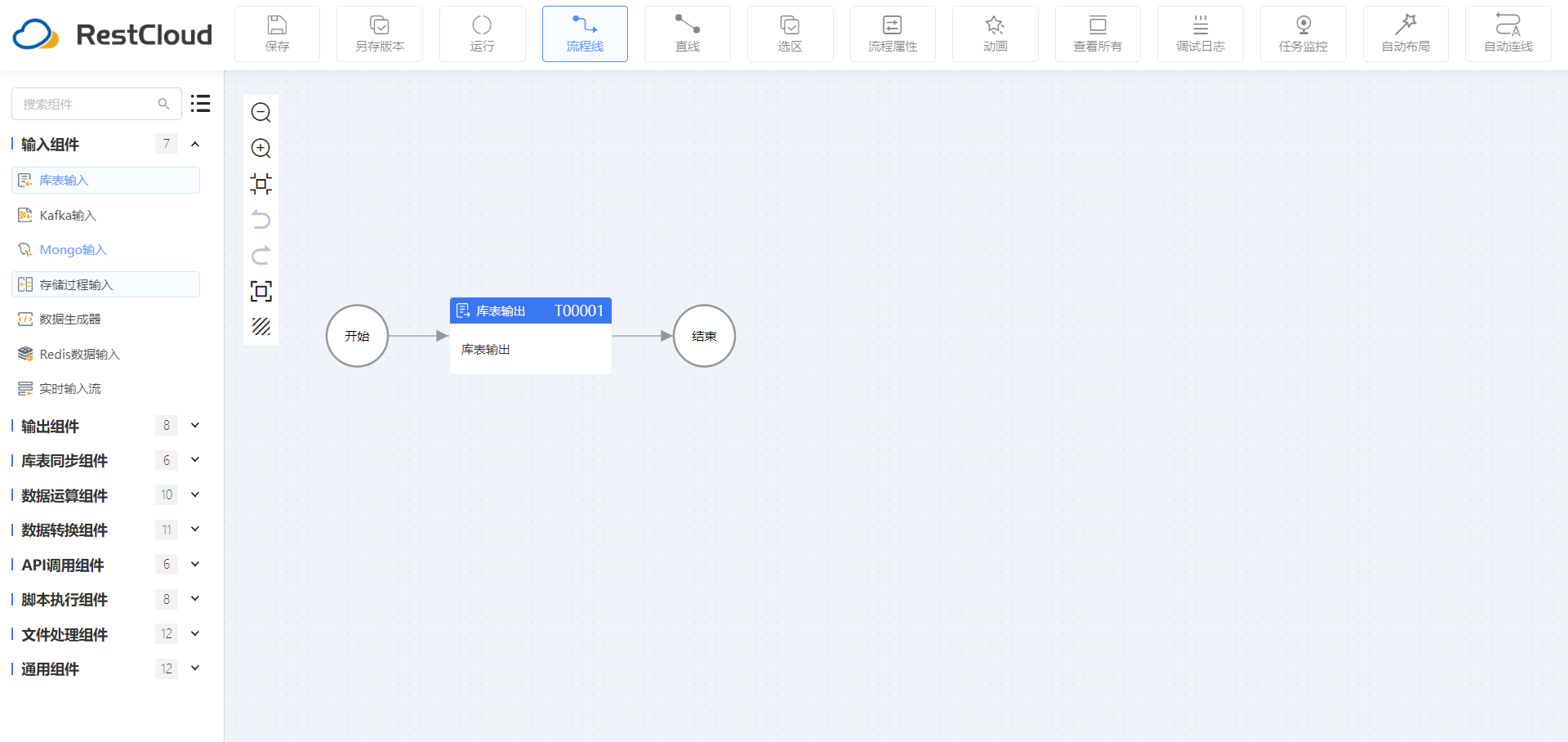Expand the 通用组件 category
The image size is (1568, 742).
[x=195, y=668]
